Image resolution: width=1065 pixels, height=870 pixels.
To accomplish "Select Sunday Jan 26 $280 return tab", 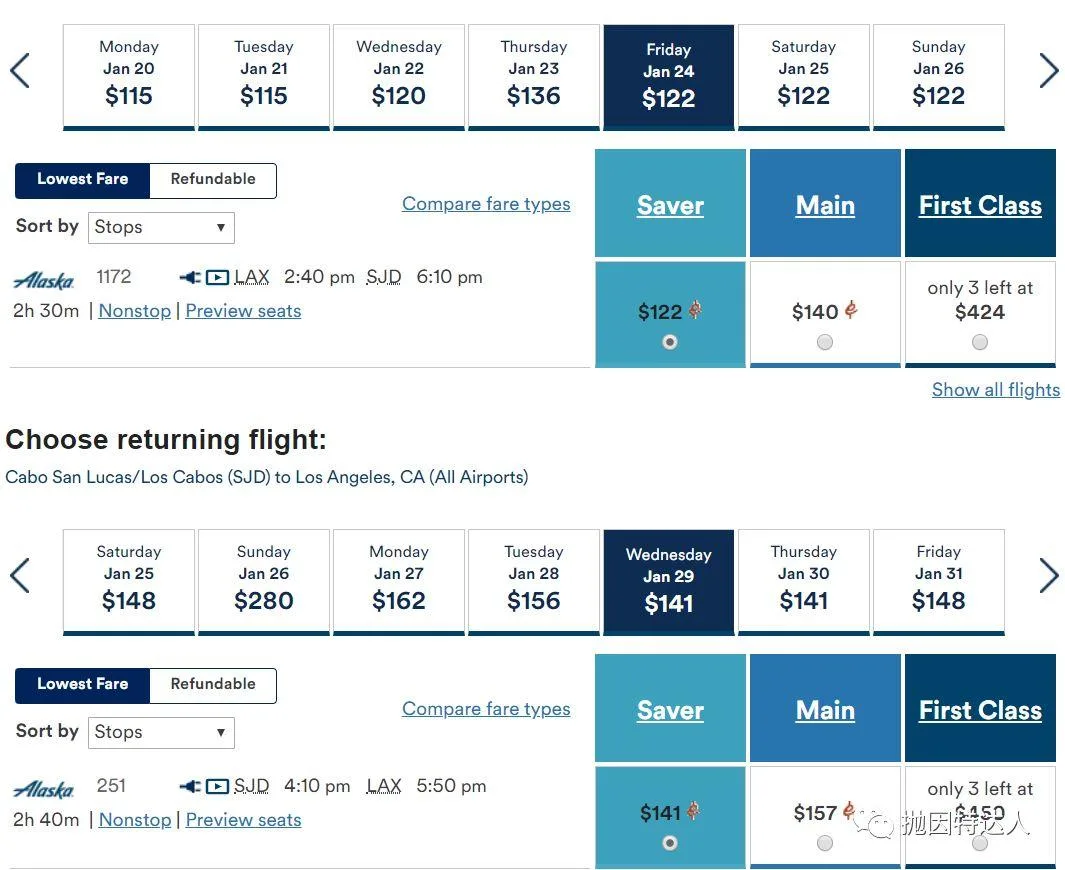I will point(264,582).
